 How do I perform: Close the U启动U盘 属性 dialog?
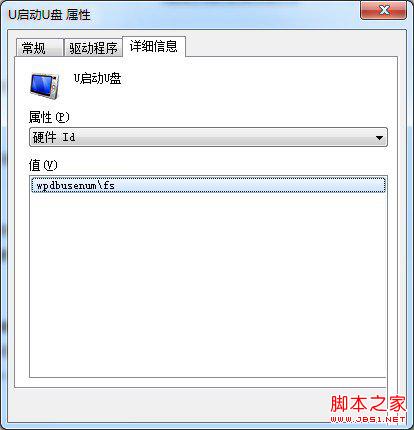point(383,11)
